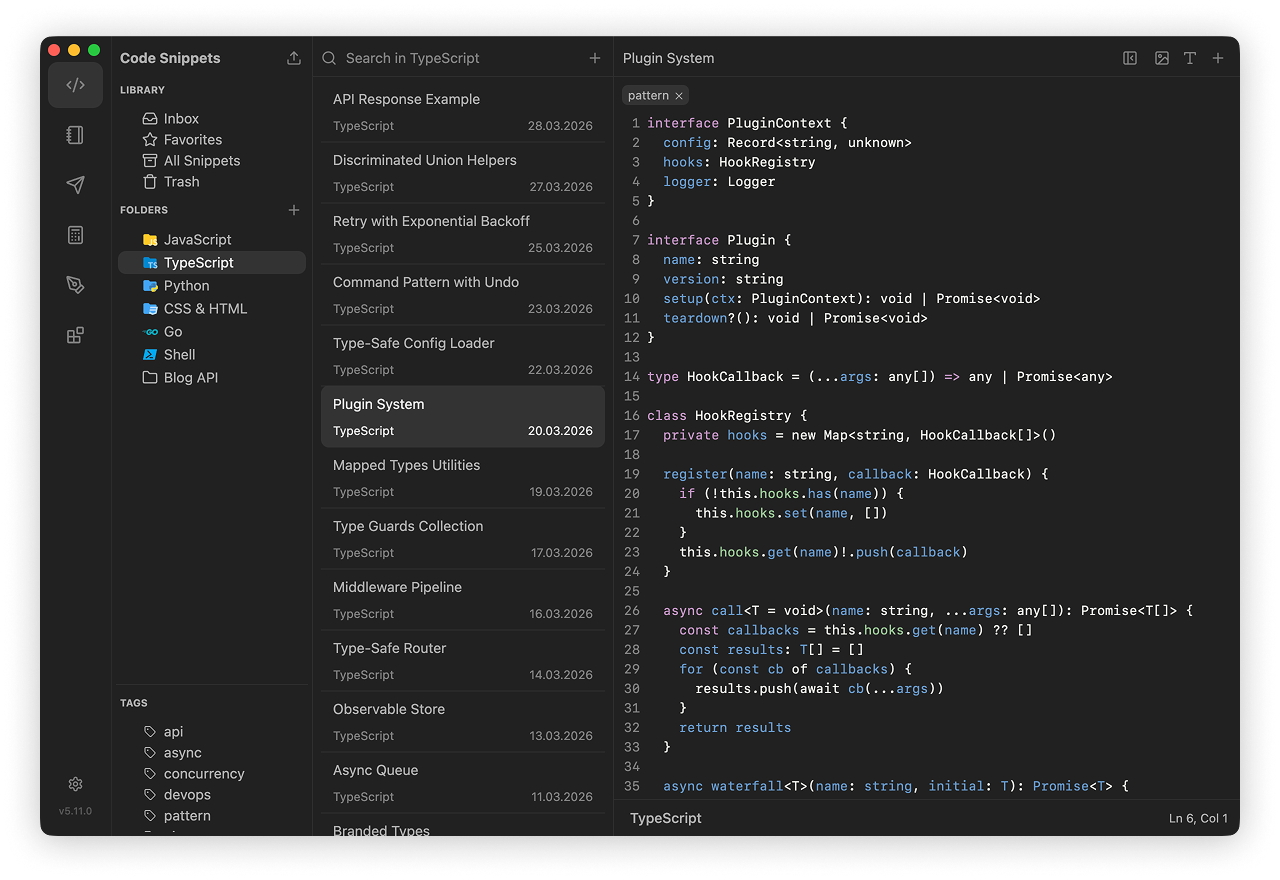Viewport: 1280px width, 880px height.
Task: Click the JavaScript folder icon
Action: tap(150, 240)
